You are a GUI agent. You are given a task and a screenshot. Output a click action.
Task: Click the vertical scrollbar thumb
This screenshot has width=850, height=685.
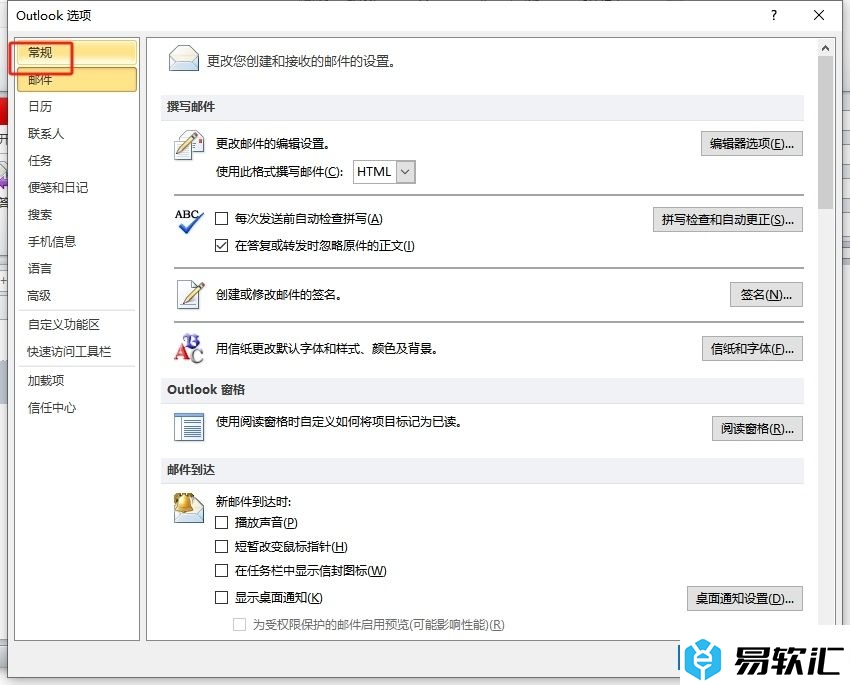[825, 133]
